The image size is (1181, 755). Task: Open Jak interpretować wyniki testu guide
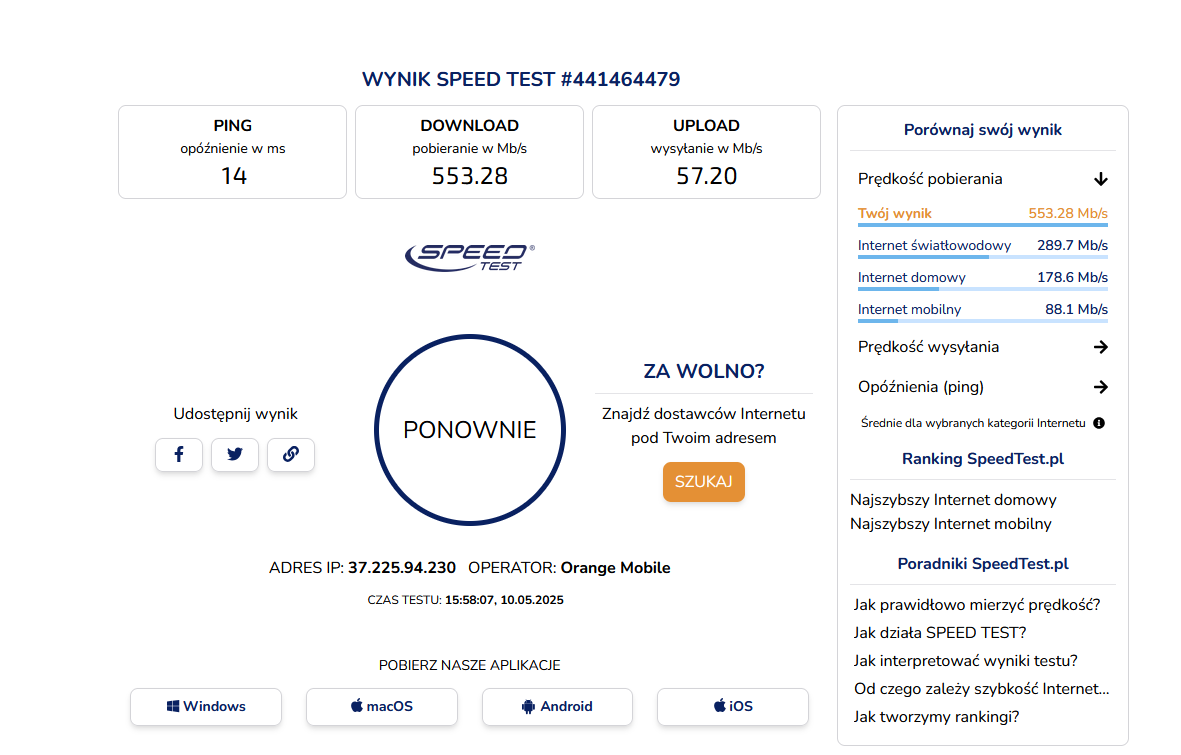pos(966,660)
